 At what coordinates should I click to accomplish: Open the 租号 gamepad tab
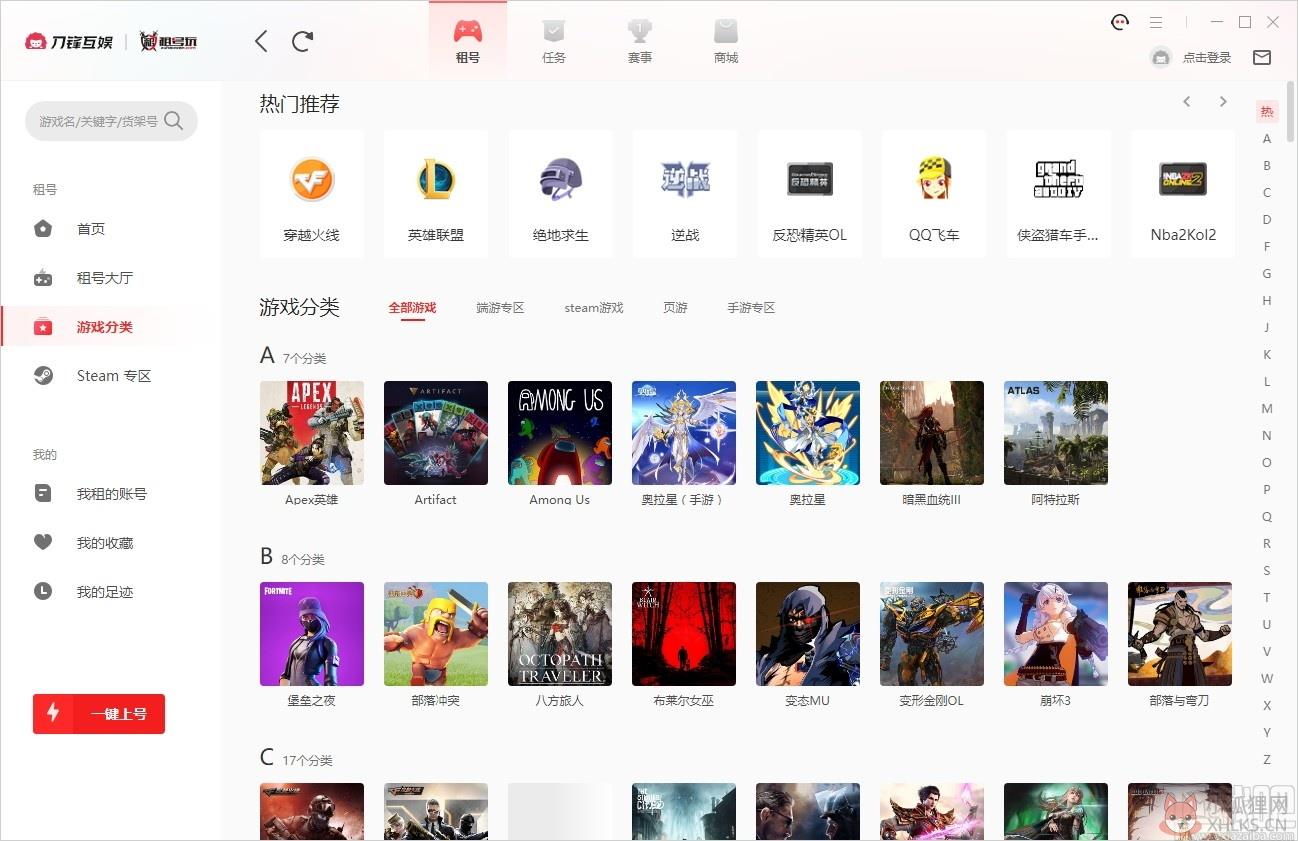468,40
